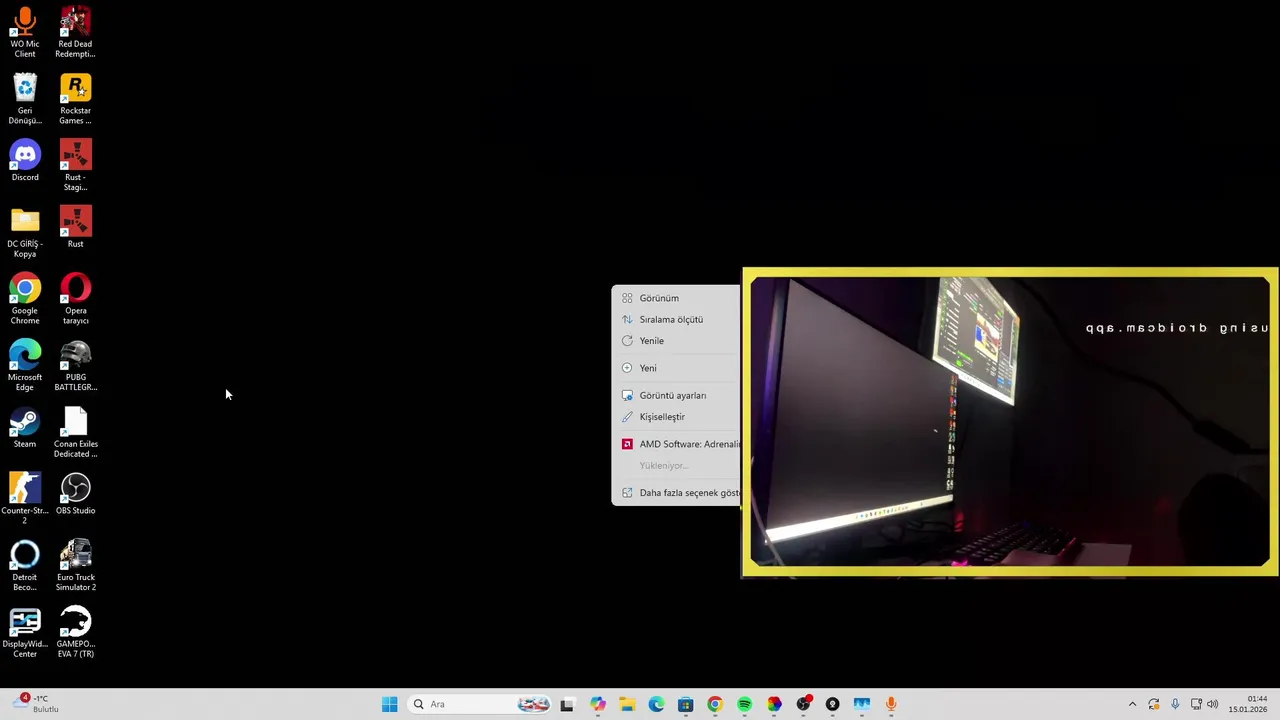Viewport: 1280px width, 720px height.
Task: Click the taskbar search box Ara
Action: click(481, 704)
